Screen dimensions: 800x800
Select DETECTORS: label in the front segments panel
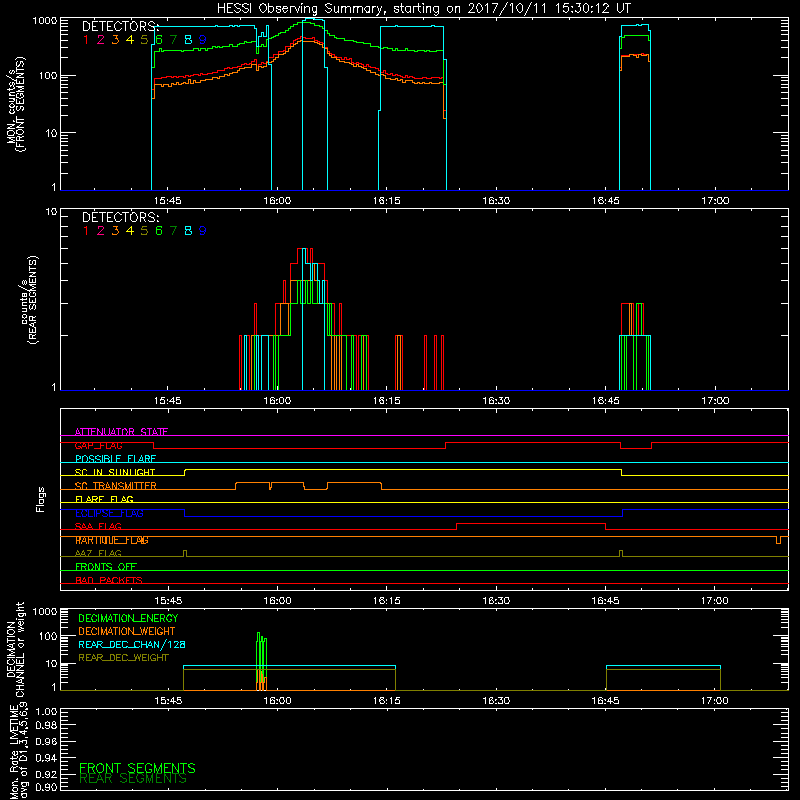coord(120,26)
